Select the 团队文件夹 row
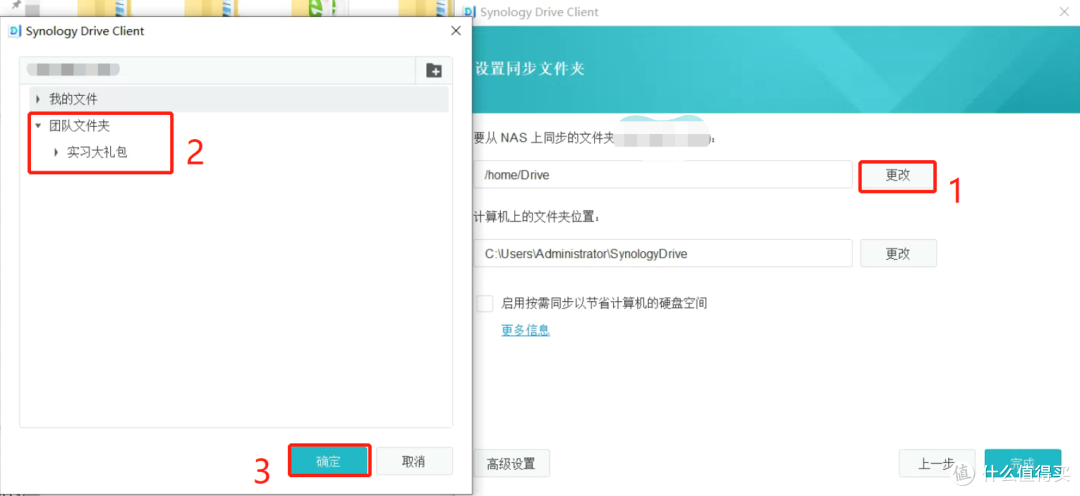The height and width of the screenshot is (496, 1080). coord(239,126)
